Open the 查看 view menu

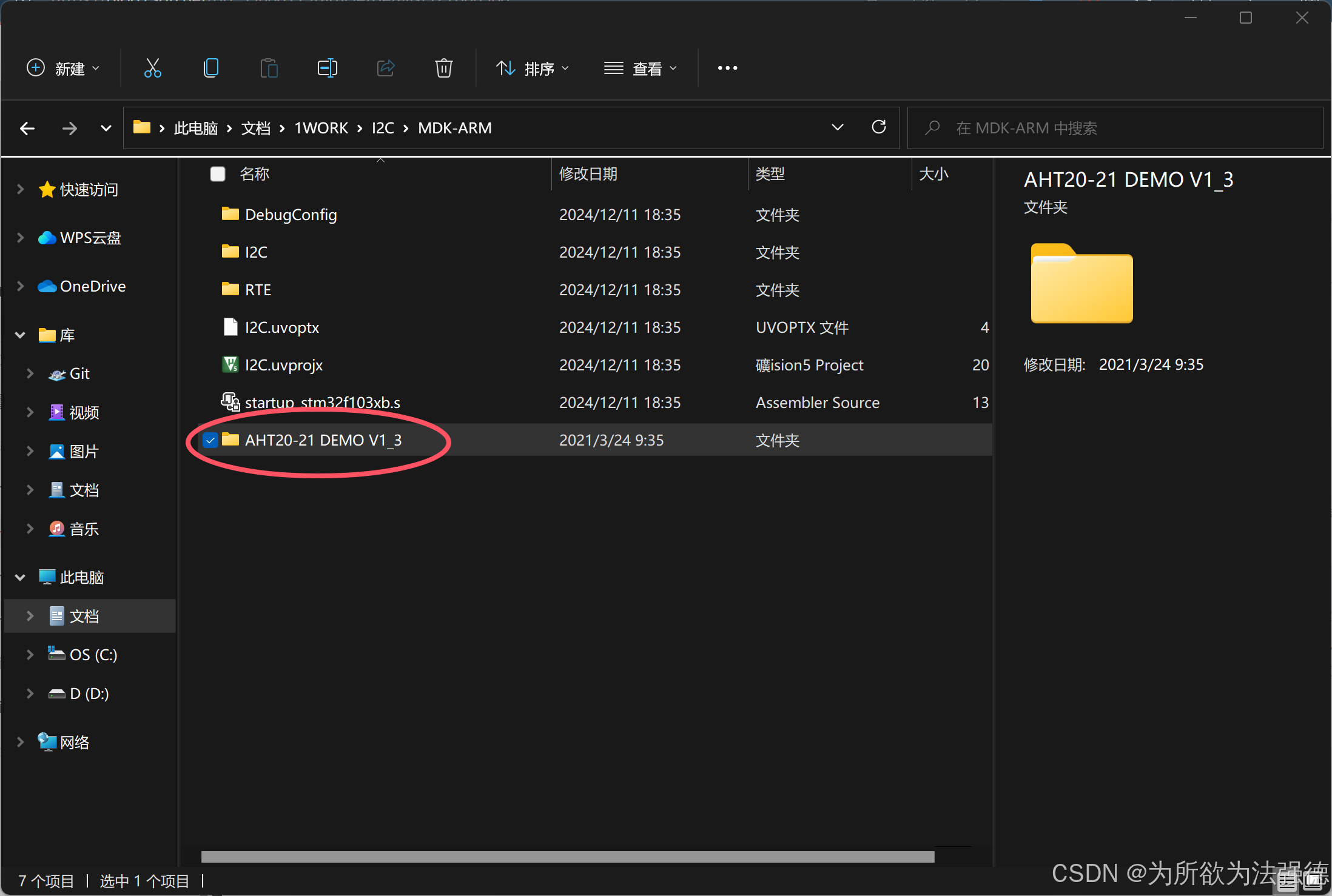(641, 69)
